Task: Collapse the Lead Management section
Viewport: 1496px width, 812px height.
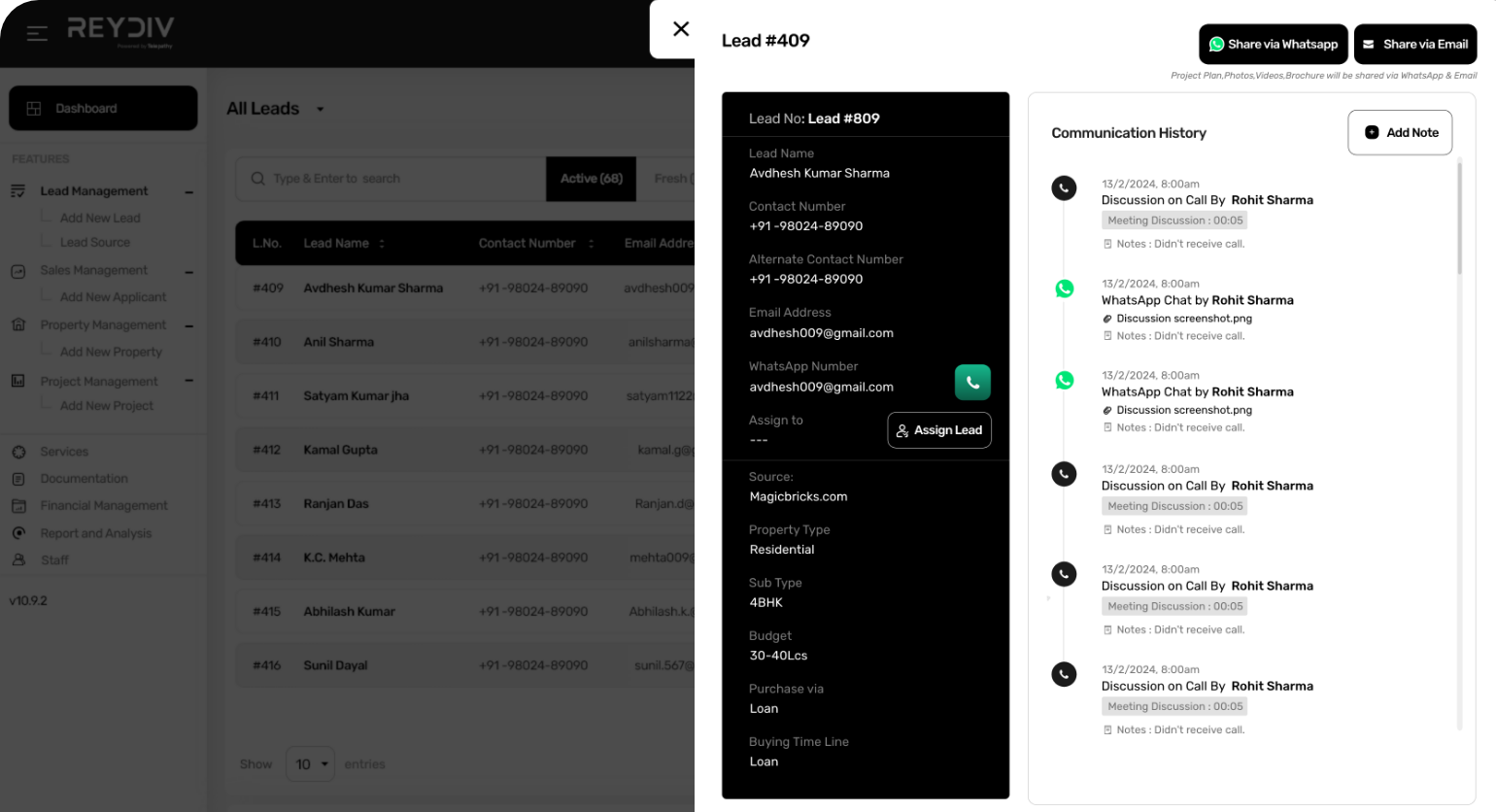Action: tap(189, 192)
